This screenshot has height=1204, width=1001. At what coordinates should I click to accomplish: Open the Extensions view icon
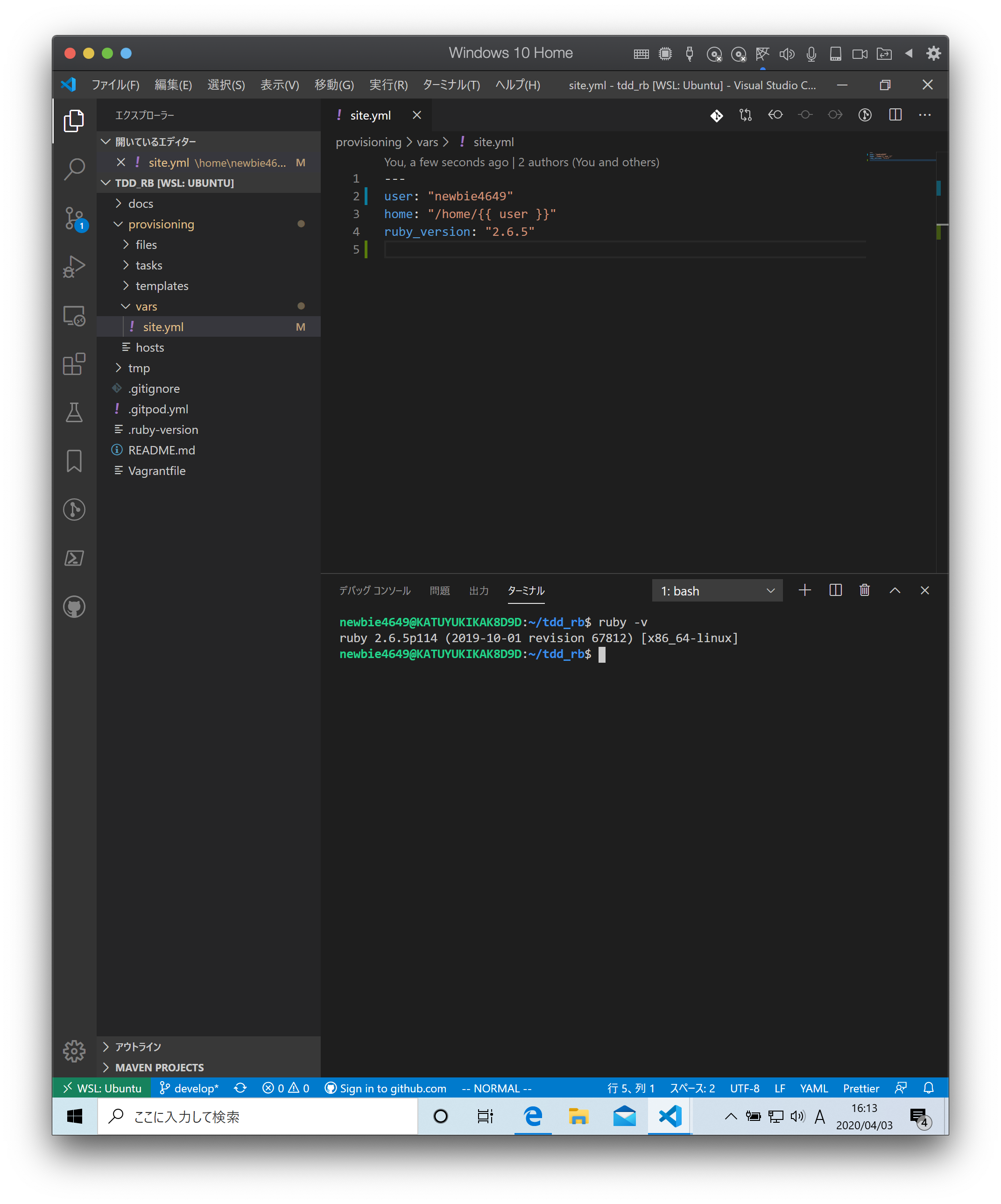click(x=74, y=364)
